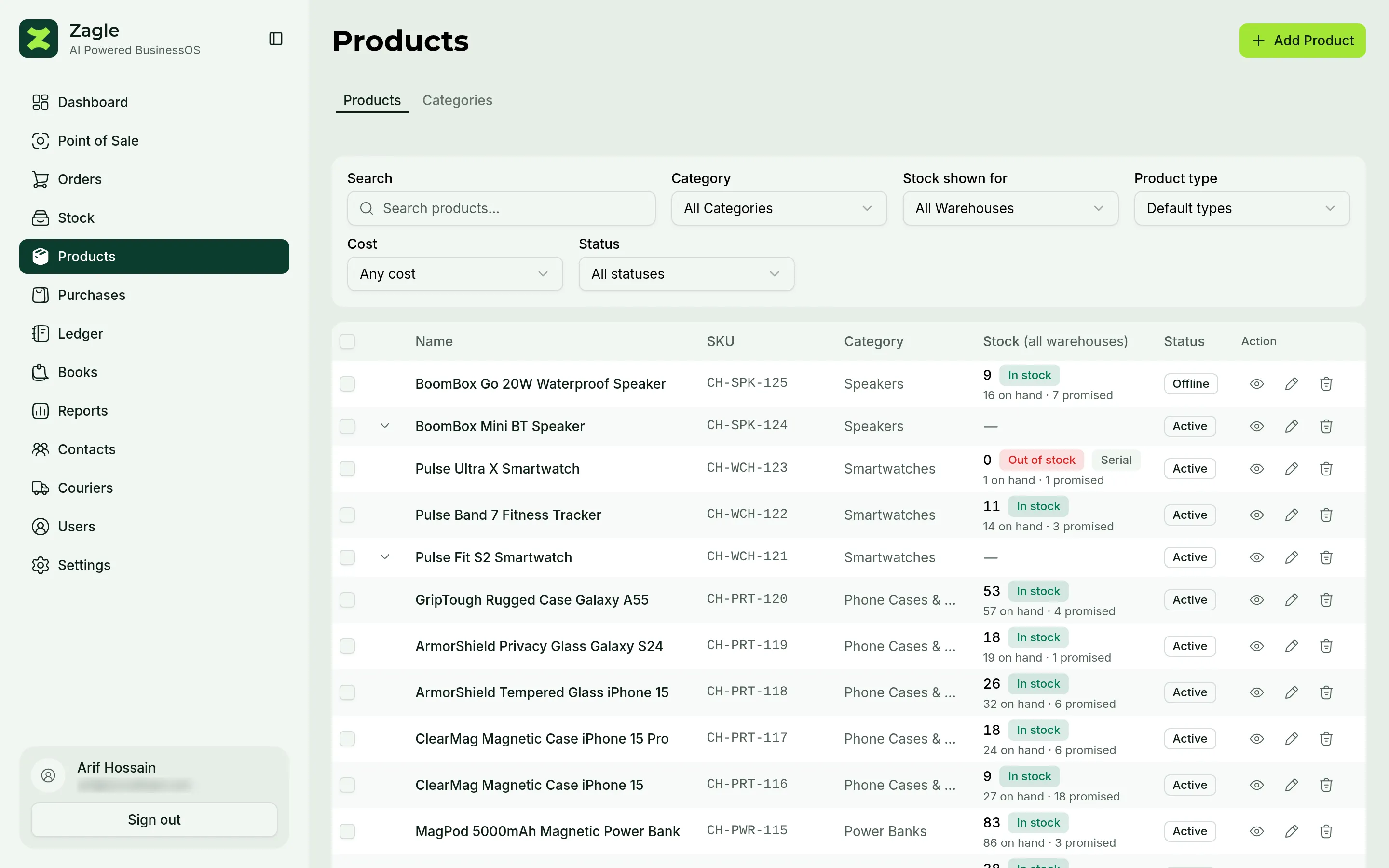Edit ArmorShield Privacy Glass Galaxy S24
Image resolution: width=1389 pixels, height=868 pixels.
pos(1292,646)
